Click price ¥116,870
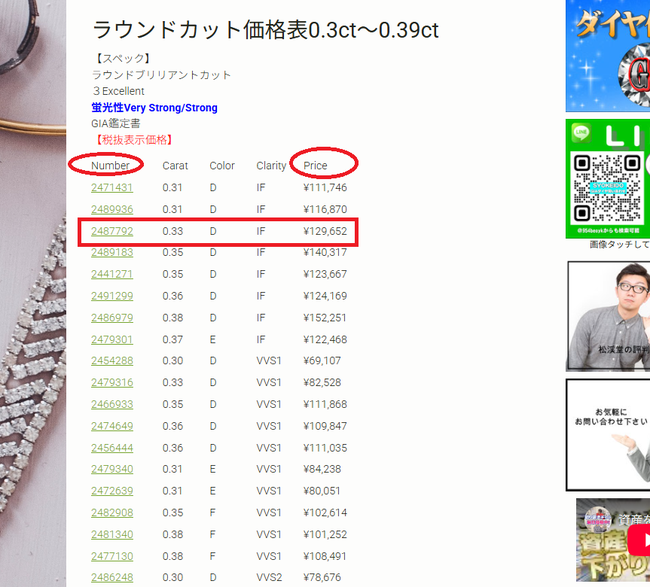 [325, 209]
